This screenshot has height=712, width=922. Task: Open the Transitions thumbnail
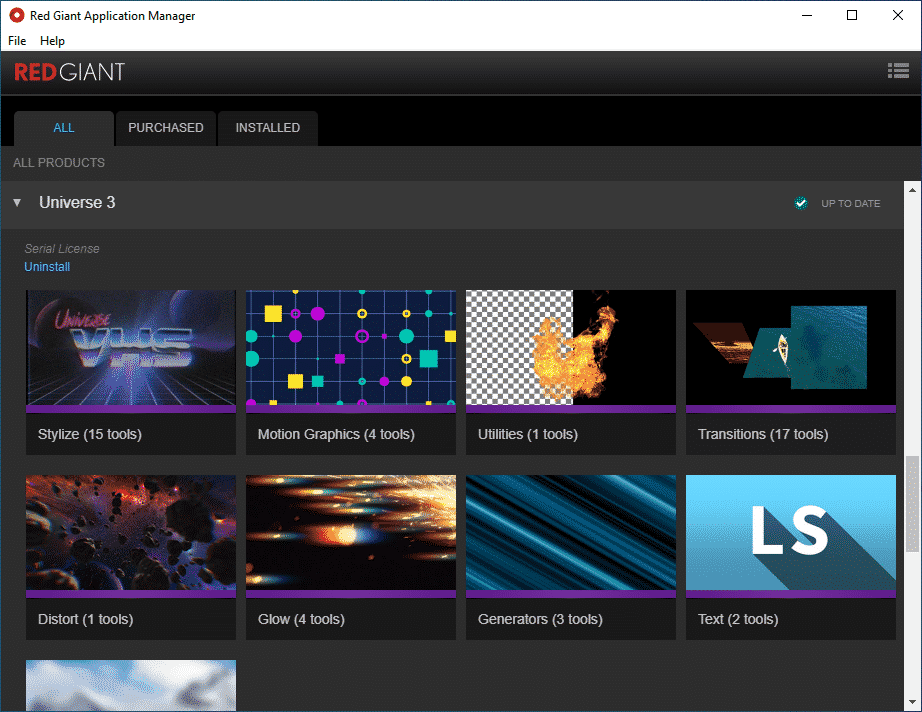click(791, 347)
